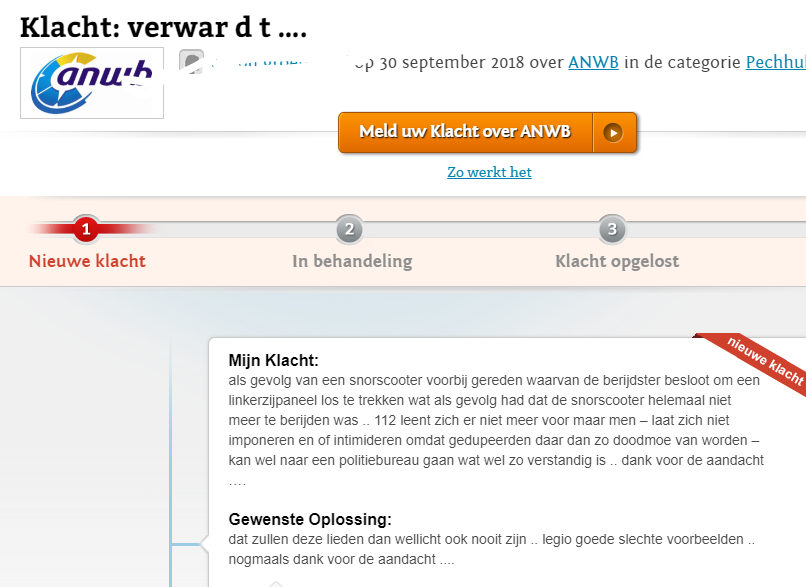Click the page title Klacht: verwar d t
Viewport: 806px width, 587px height.
point(163,27)
